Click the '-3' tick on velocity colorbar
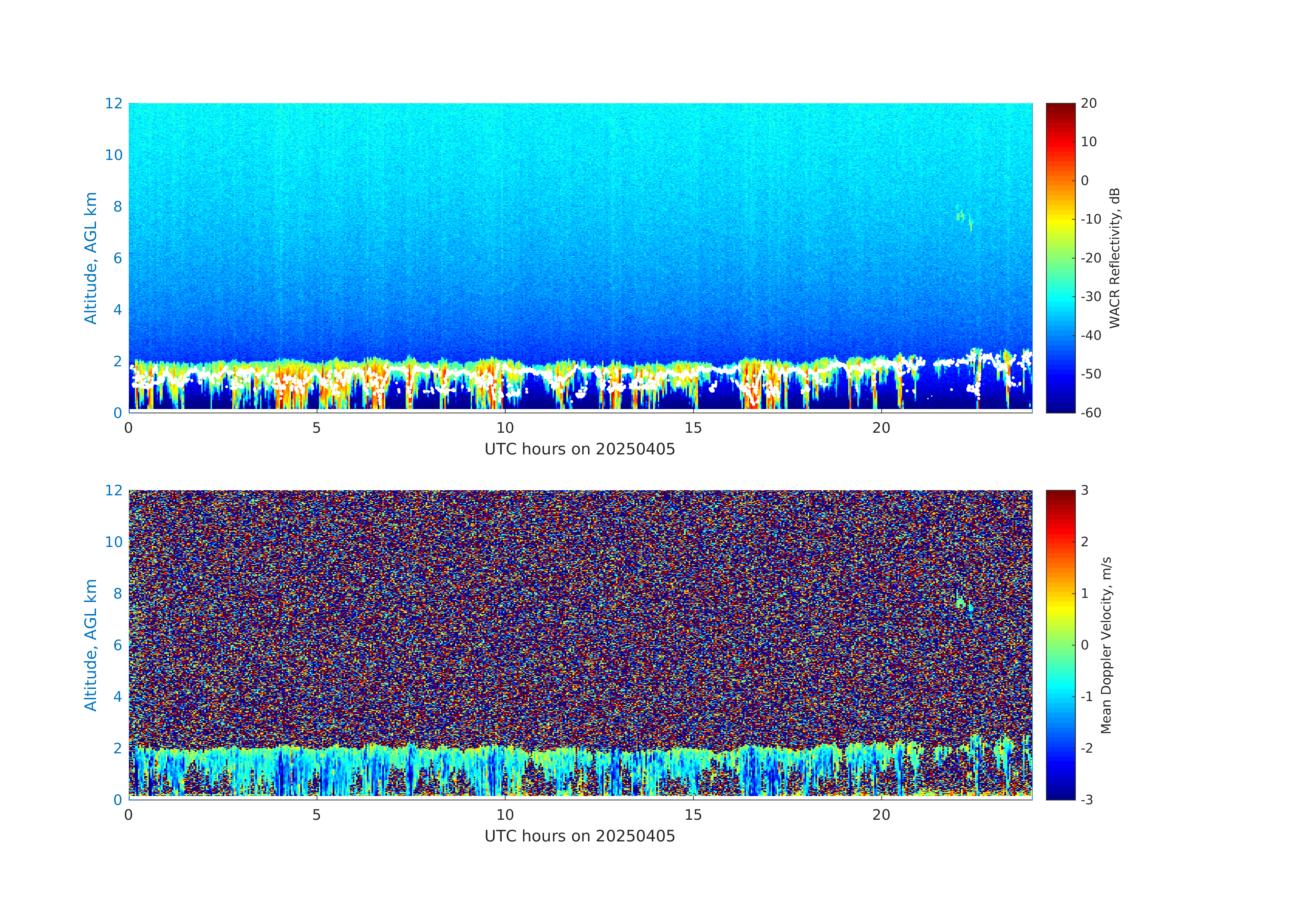The width and height of the screenshot is (1316, 903). pos(1087,799)
